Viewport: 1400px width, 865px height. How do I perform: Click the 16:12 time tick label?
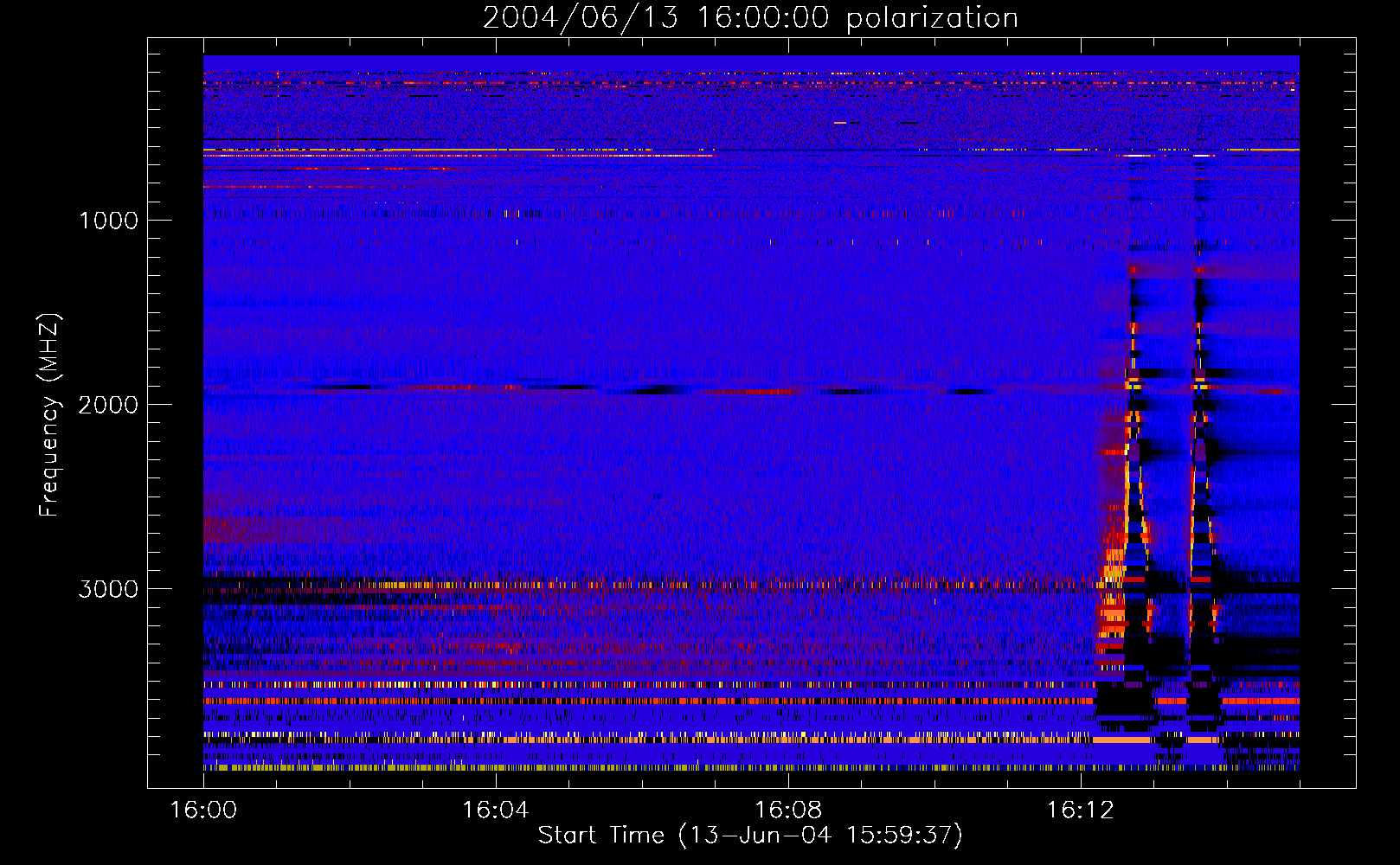coord(1081,811)
